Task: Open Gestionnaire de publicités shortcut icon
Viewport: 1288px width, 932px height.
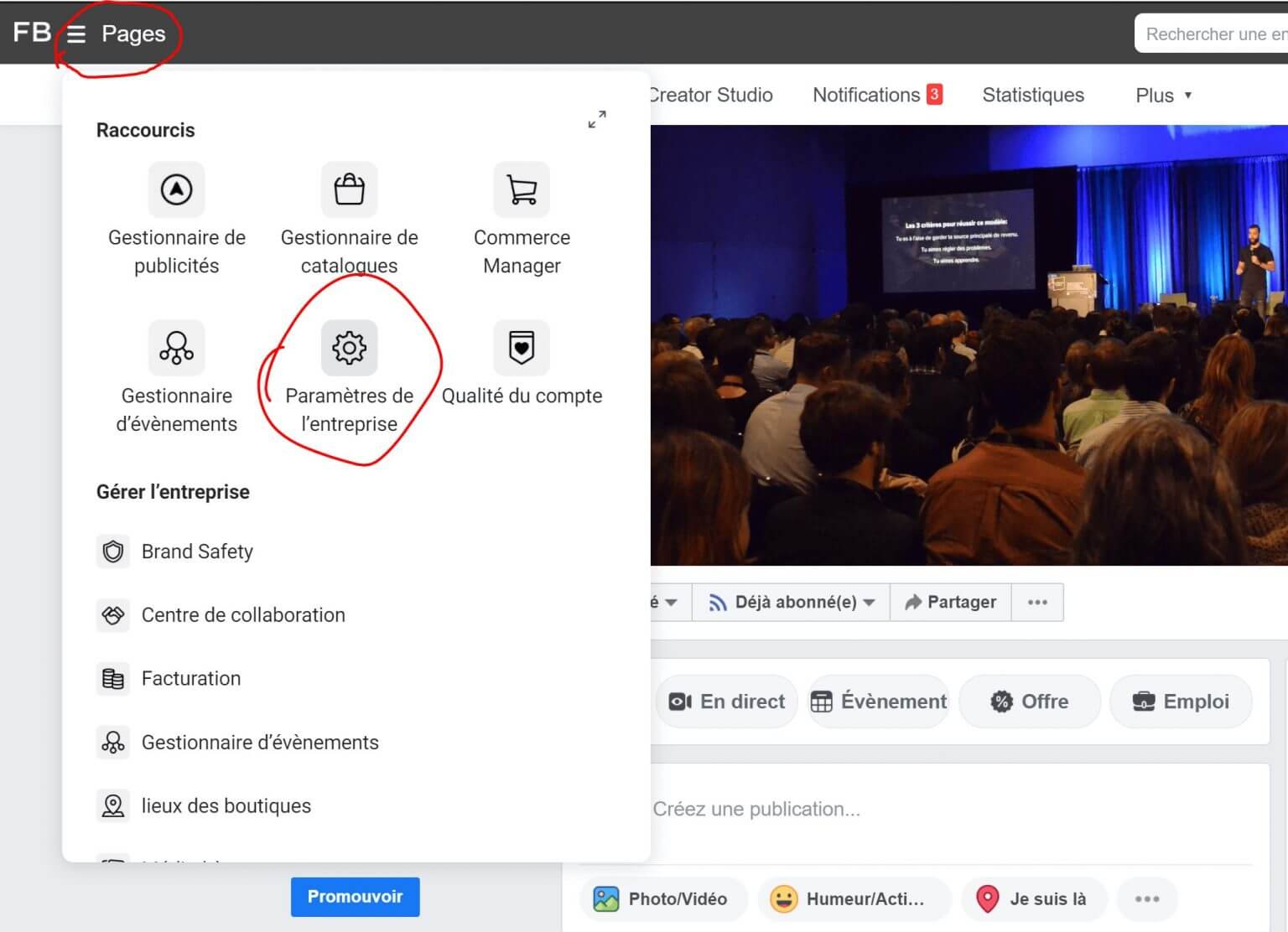Action: coord(176,190)
